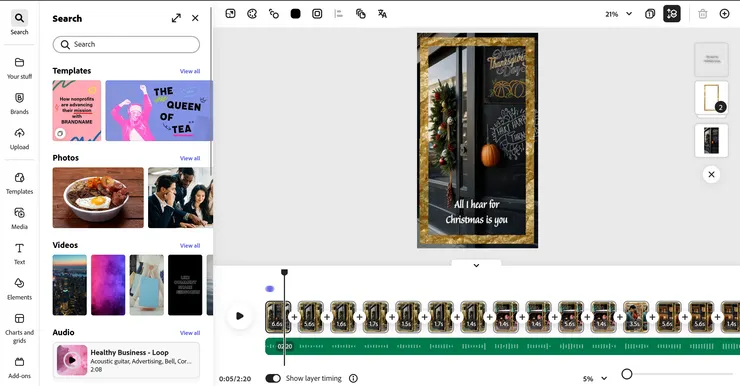The width and height of the screenshot is (740, 386).
Task: Select the gold frame layer thumbnail
Action: (x=711, y=98)
